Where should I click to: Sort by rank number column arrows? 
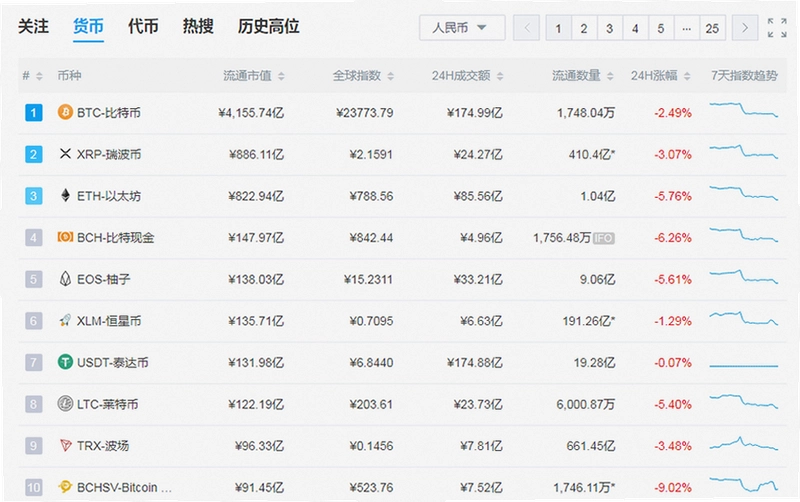point(39,76)
